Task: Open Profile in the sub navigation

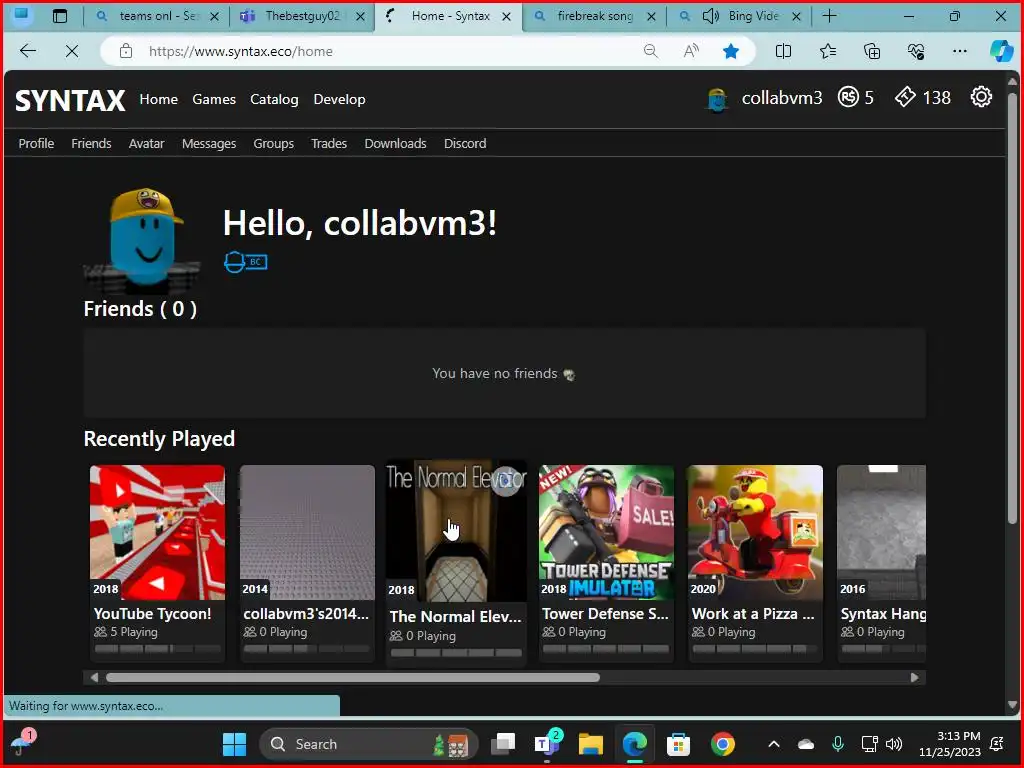Action: (36, 144)
